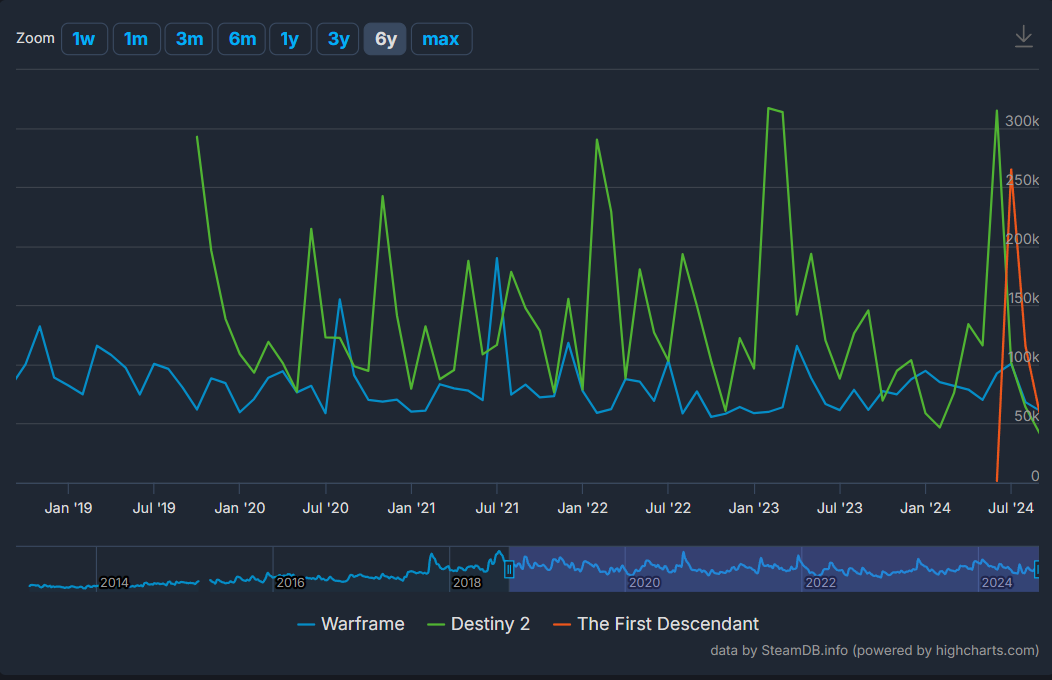Image resolution: width=1052 pixels, height=680 pixels.
Task: Click the Jul '20 x-axis label
Action: (325, 508)
